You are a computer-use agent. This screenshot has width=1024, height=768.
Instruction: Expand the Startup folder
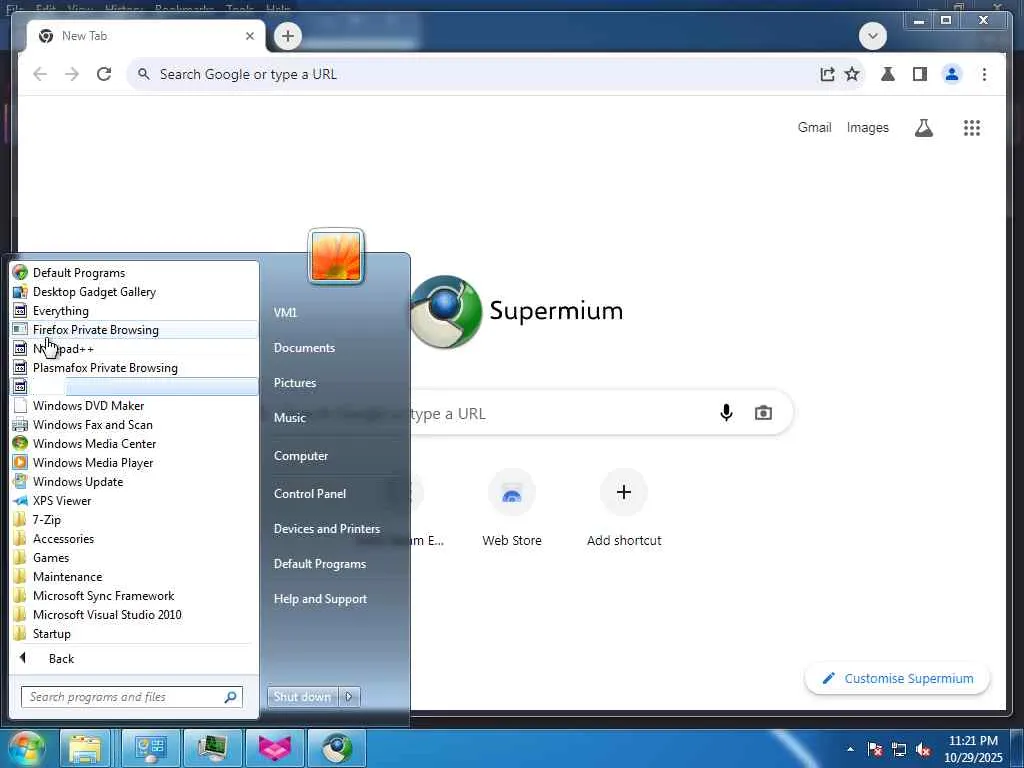click(134, 633)
